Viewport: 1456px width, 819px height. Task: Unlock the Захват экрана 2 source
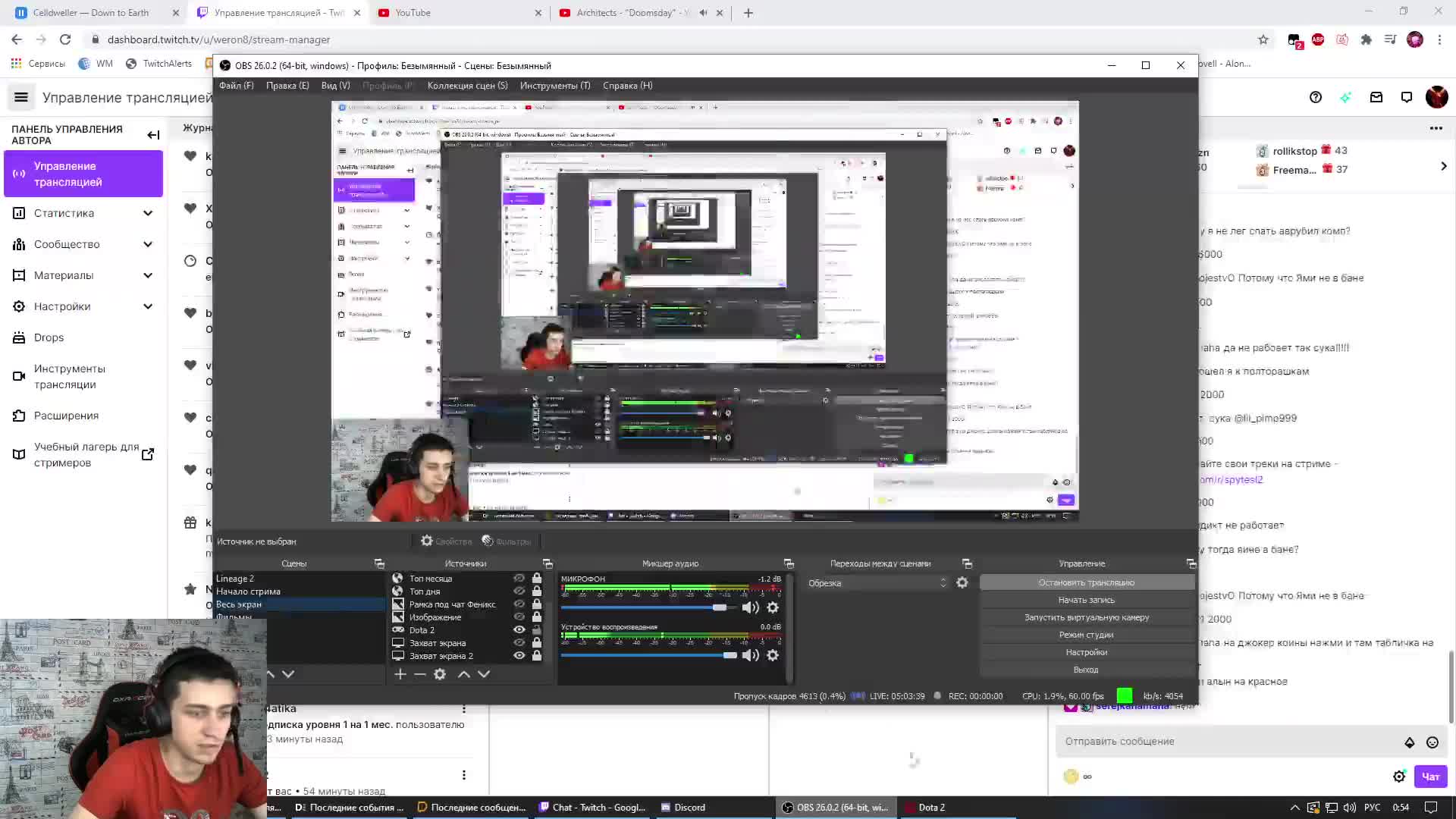click(x=537, y=656)
